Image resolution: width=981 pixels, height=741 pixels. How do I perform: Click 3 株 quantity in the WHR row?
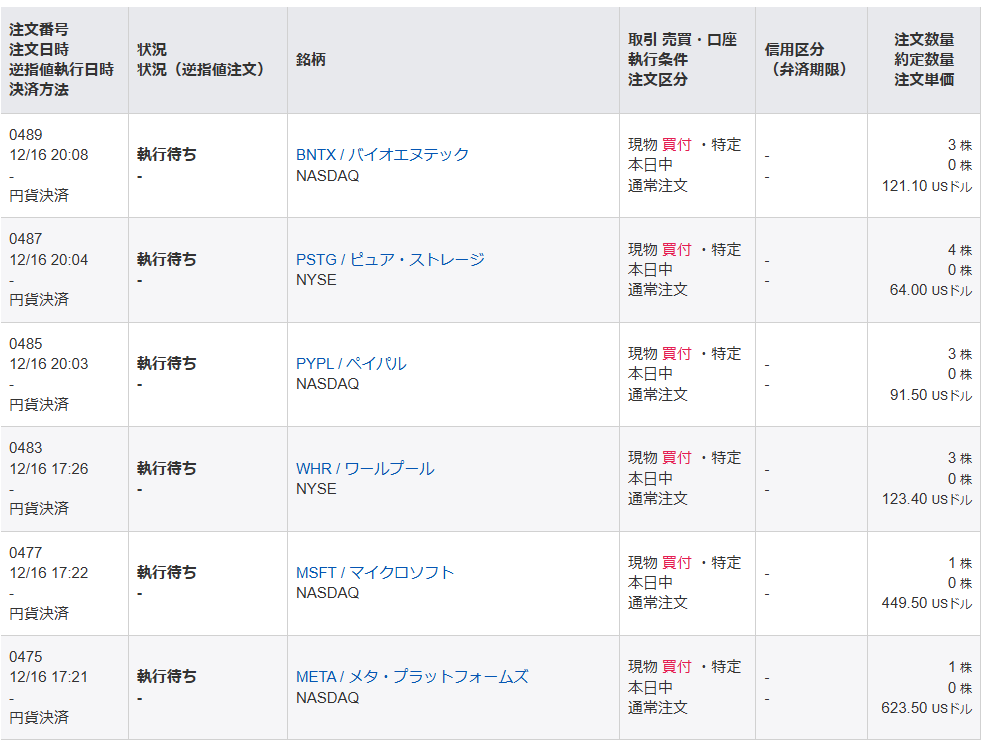point(960,458)
